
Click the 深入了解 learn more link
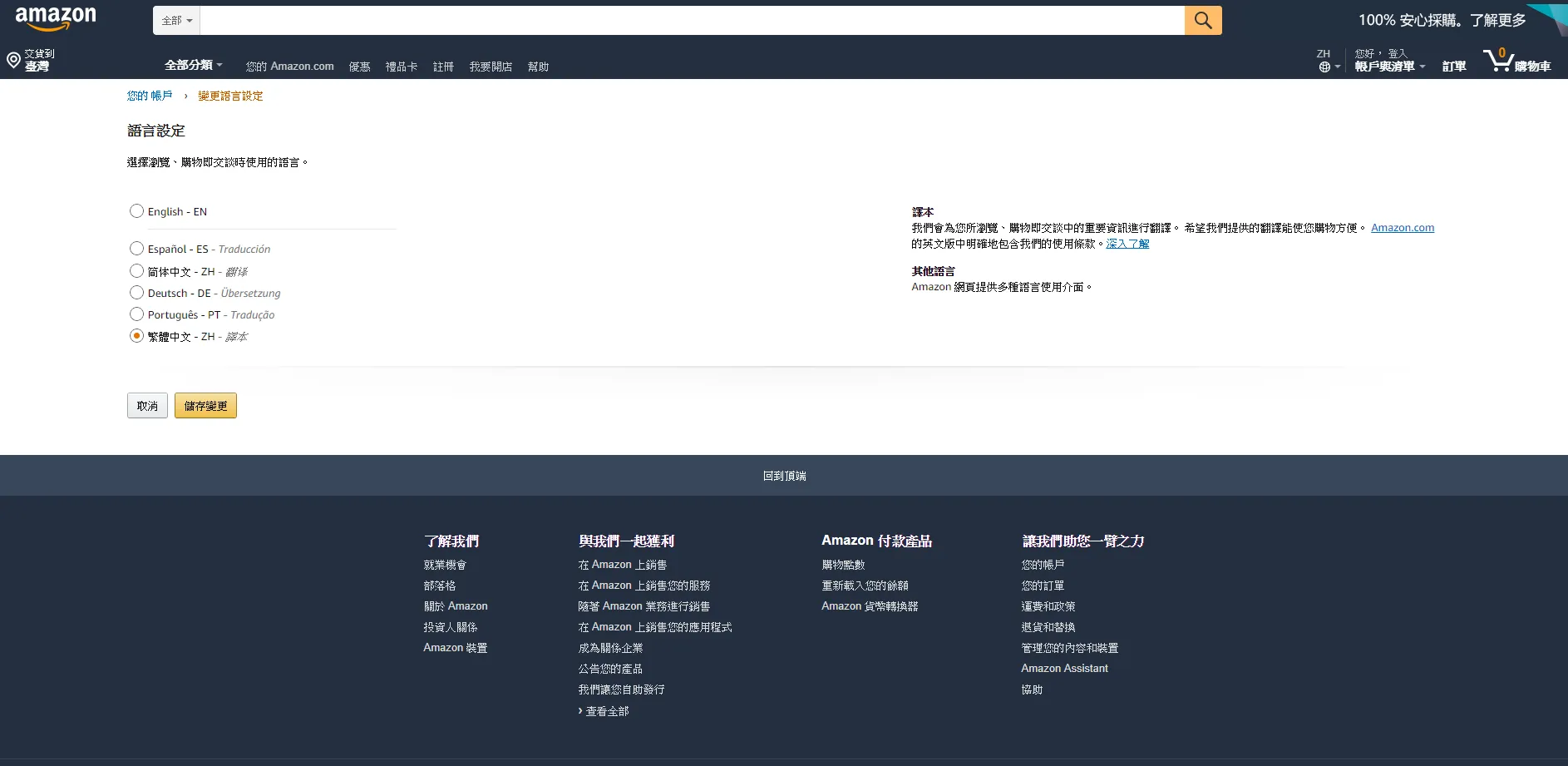click(1127, 244)
